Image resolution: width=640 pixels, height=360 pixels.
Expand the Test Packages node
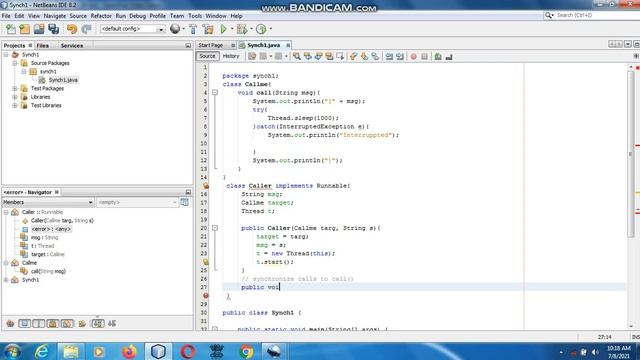tap(15, 88)
